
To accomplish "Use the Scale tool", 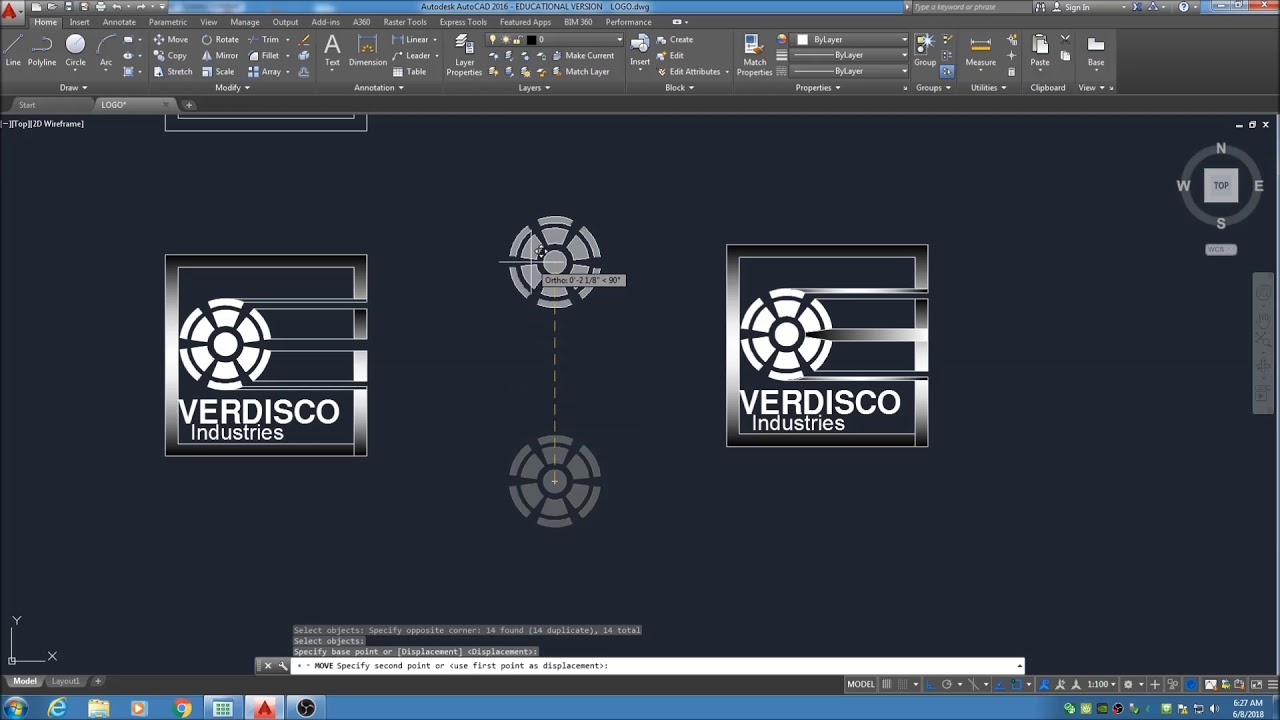I will [x=218, y=72].
